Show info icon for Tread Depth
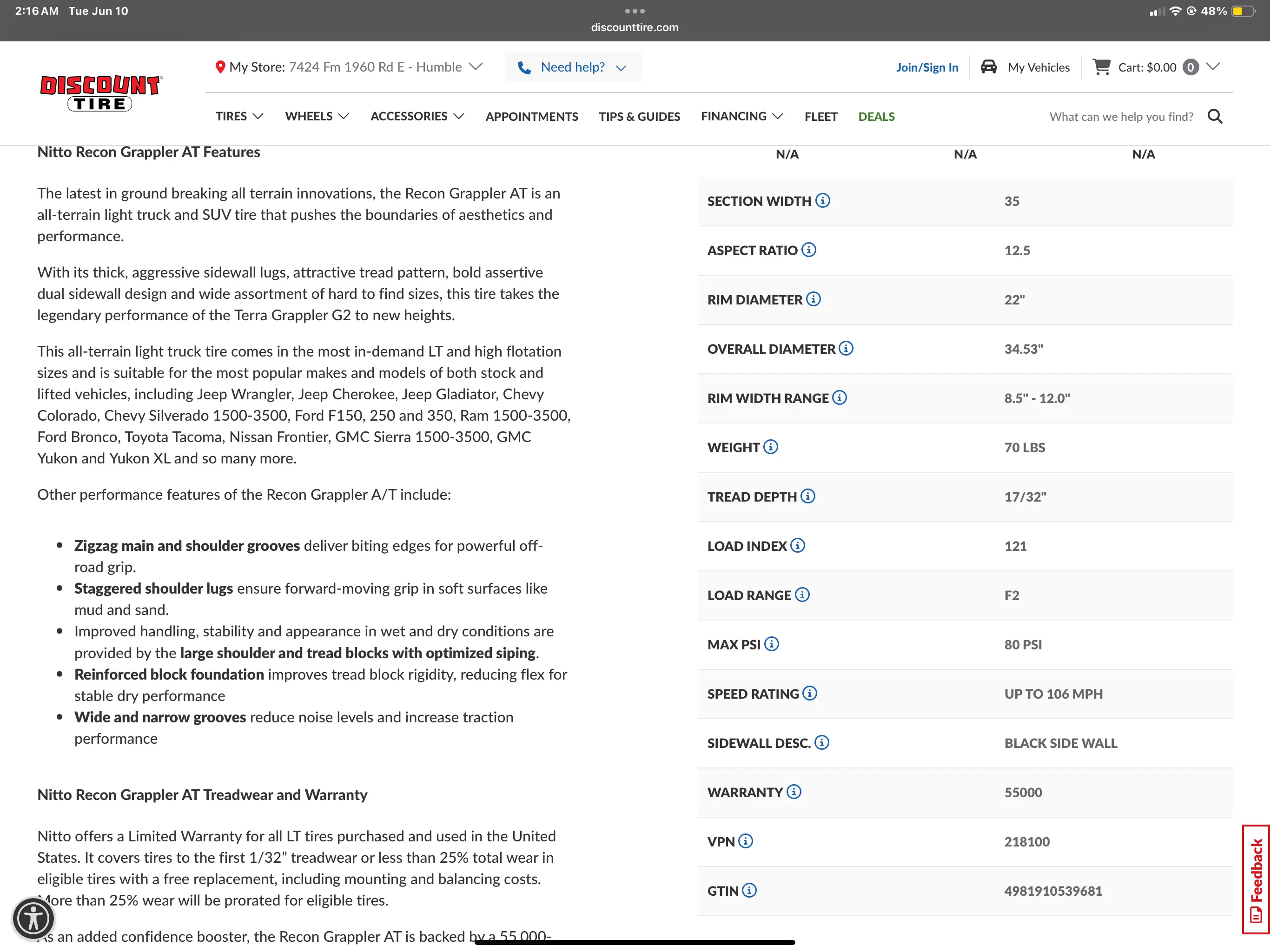The height and width of the screenshot is (952, 1270). (x=808, y=496)
